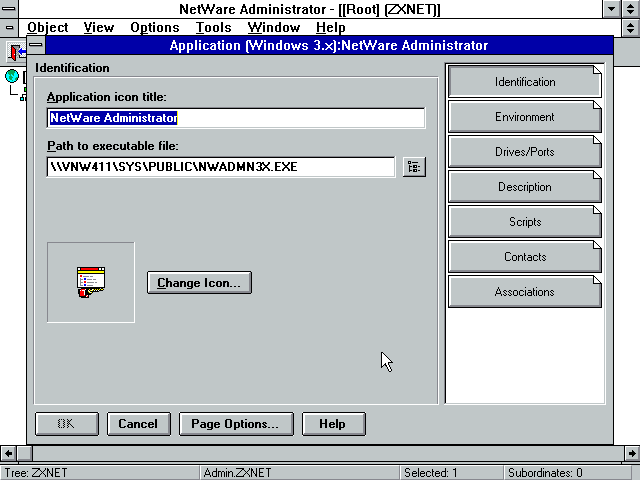Open the Identification page tab
The image size is (640, 480).
[x=524, y=82]
